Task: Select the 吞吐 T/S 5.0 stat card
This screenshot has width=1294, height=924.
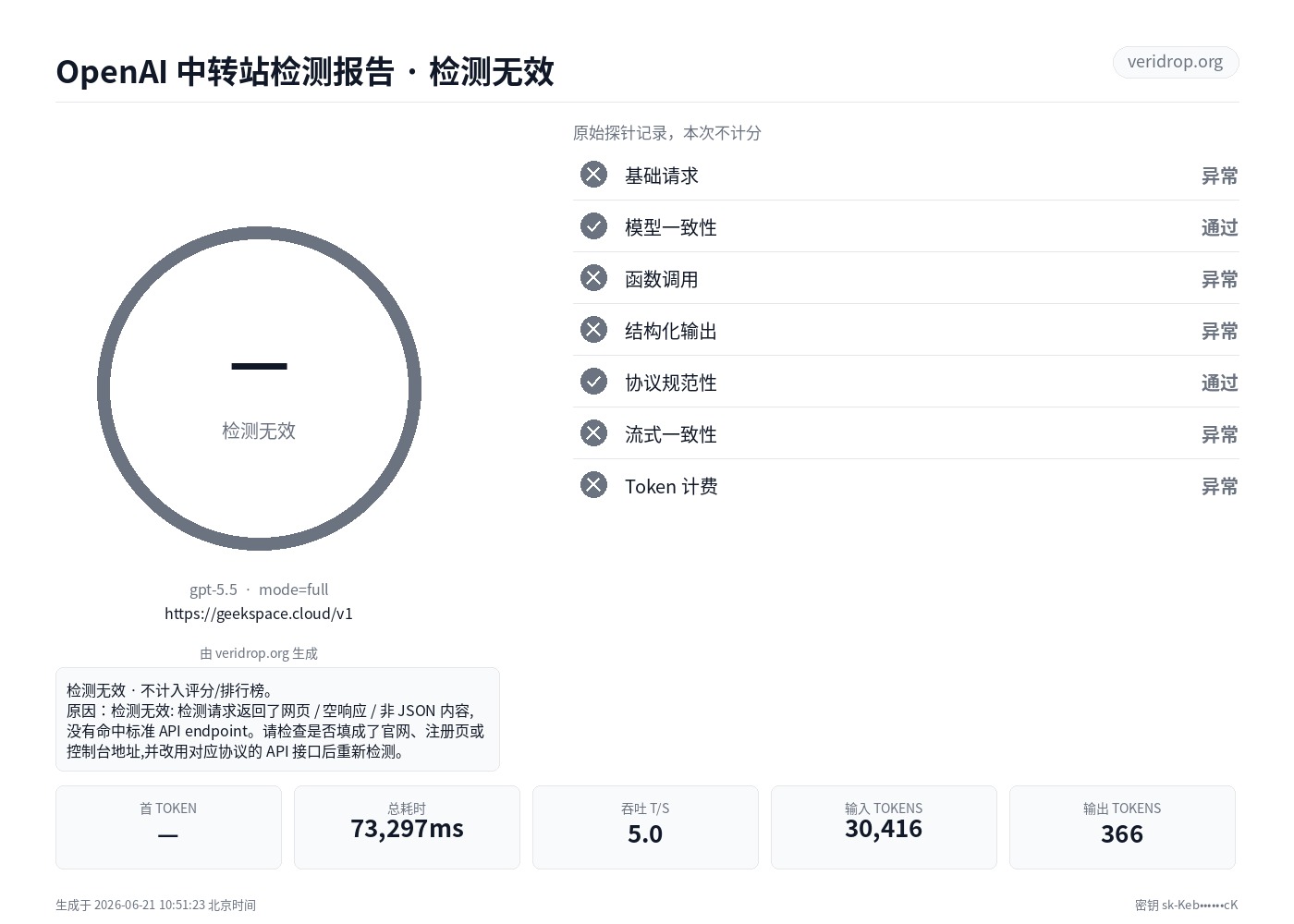Action: pos(645,827)
